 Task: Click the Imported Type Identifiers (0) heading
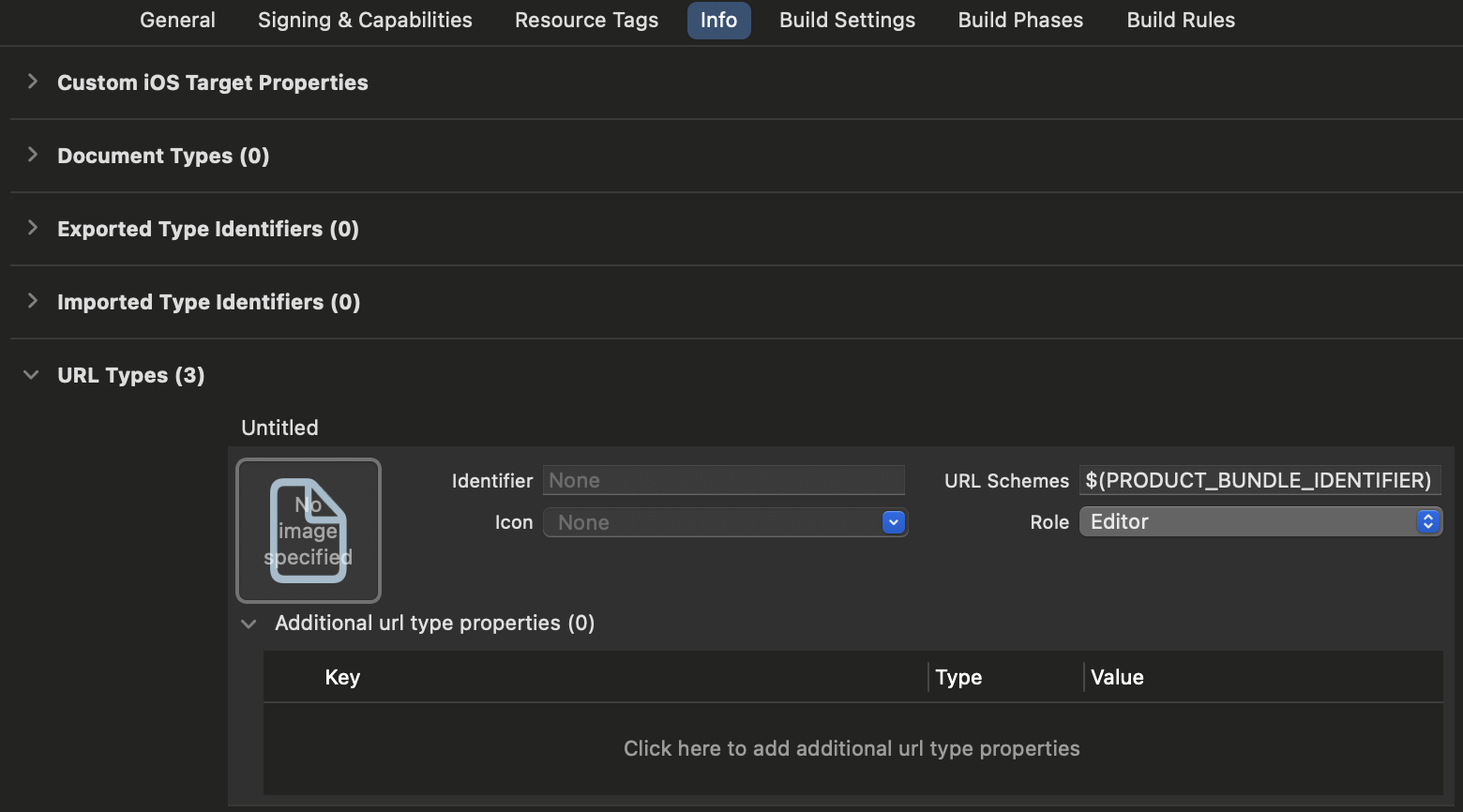(209, 302)
